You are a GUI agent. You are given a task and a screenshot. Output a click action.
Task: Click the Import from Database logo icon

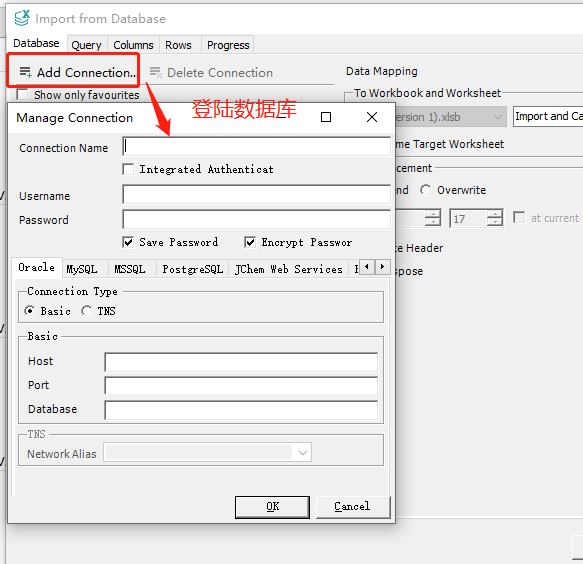(22, 18)
